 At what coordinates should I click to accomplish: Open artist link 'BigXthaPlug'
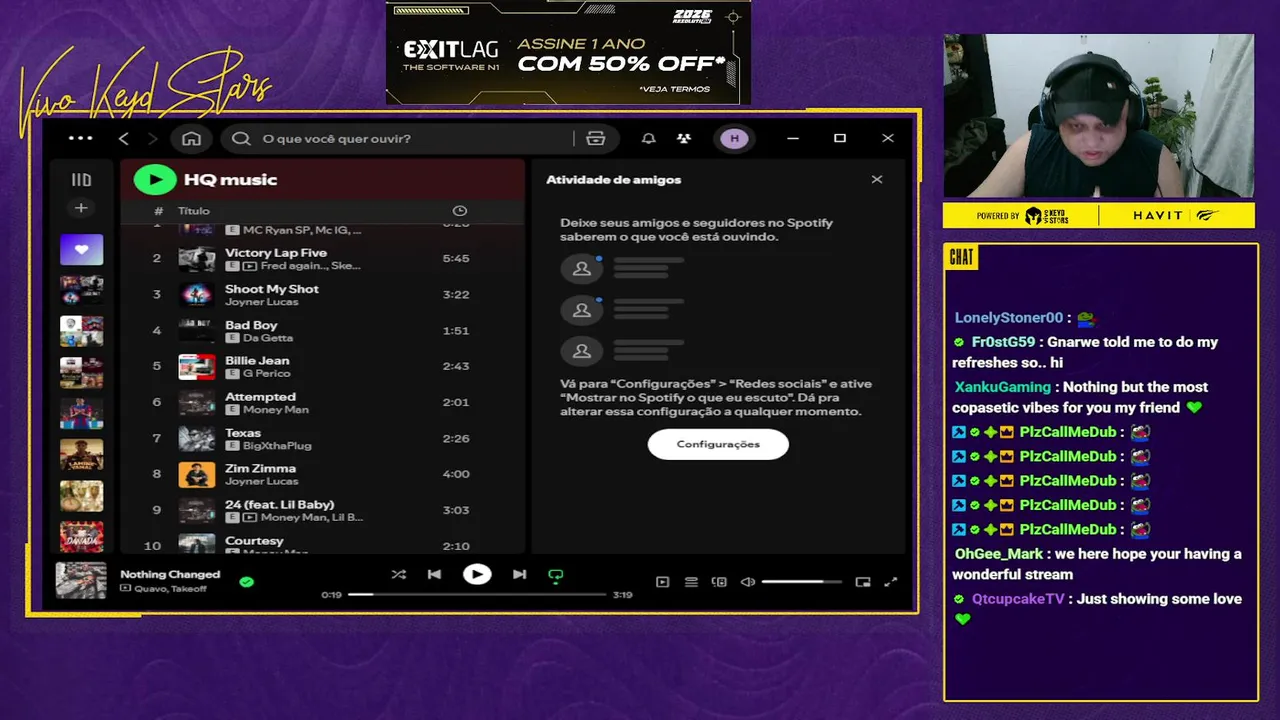(277, 446)
